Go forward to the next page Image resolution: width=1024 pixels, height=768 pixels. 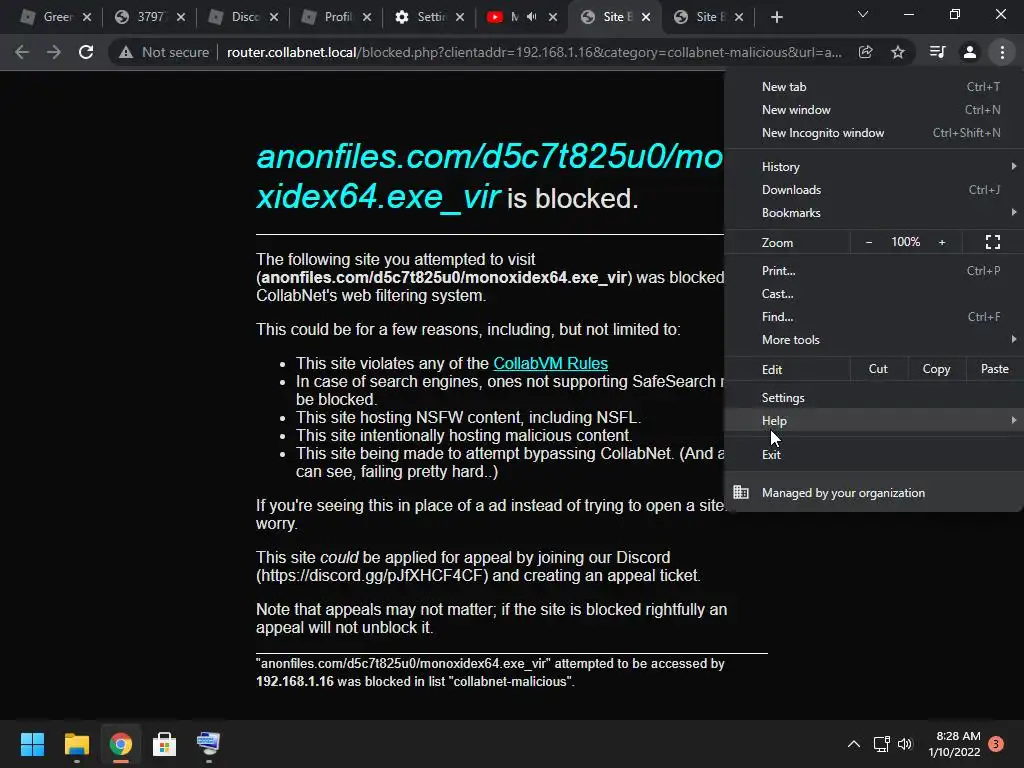click(x=54, y=52)
